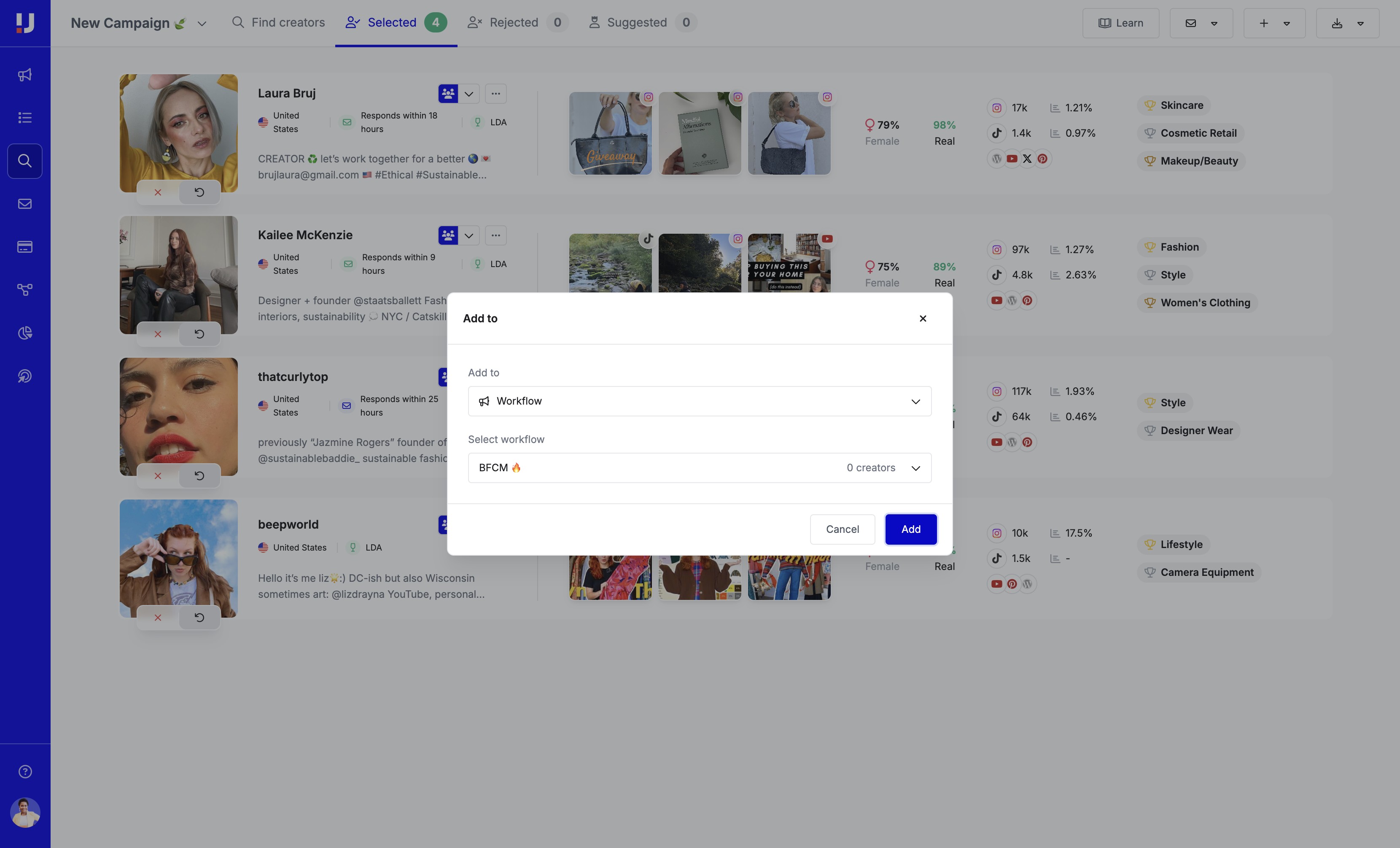Open the BFCM select workflow dropdown

tap(700, 468)
